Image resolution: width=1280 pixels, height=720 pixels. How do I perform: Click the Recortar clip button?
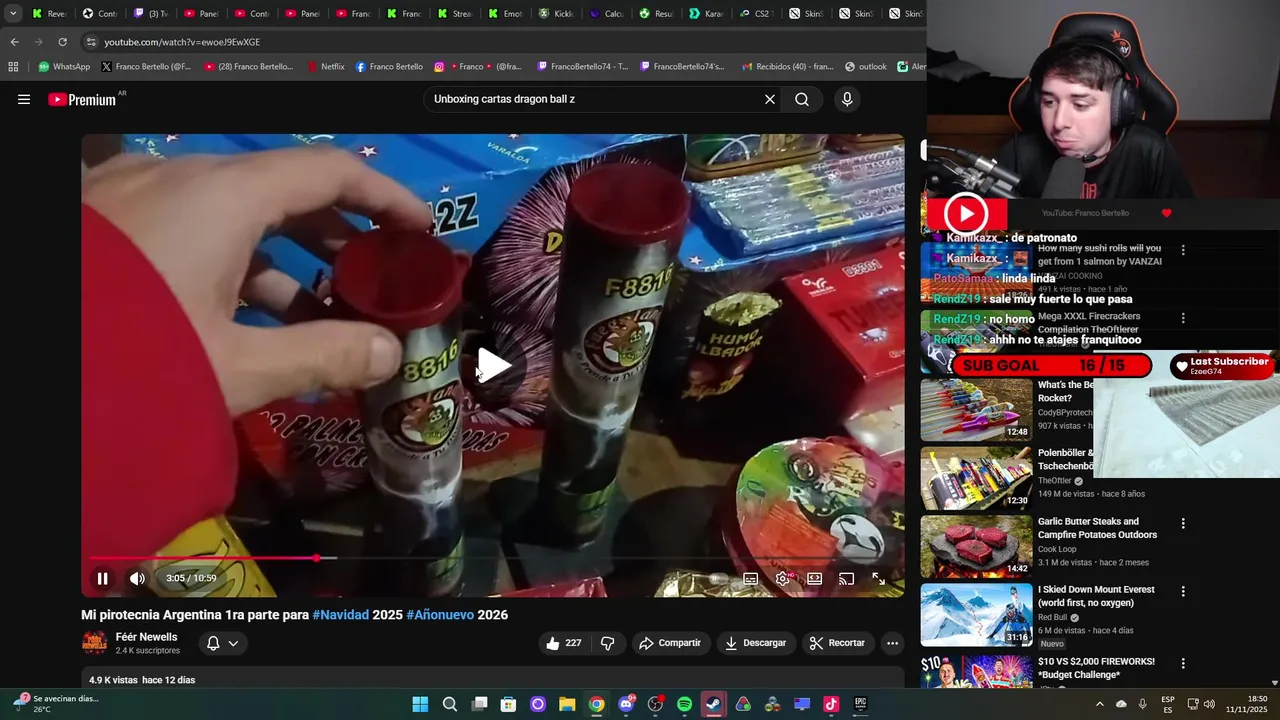[x=838, y=643]
